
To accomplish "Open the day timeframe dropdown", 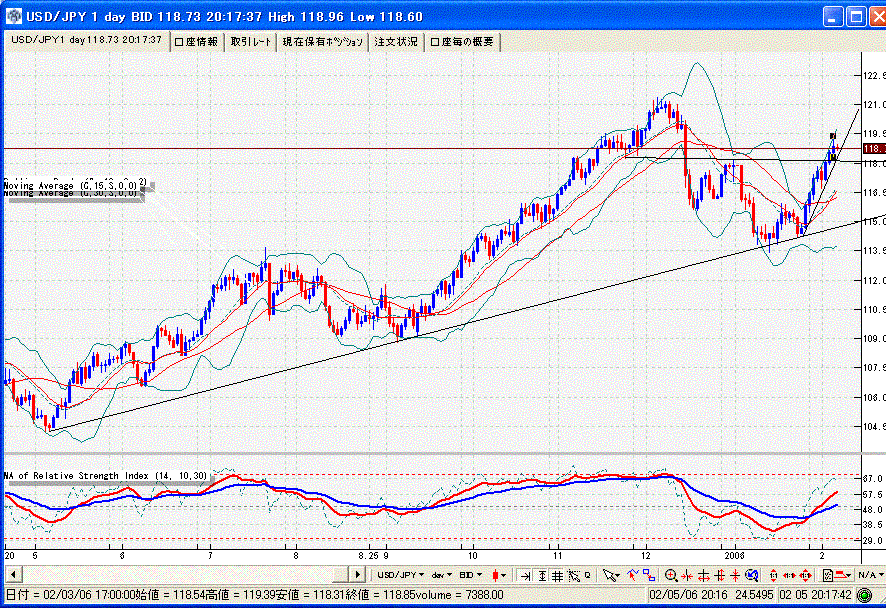I will coord(440,575).
